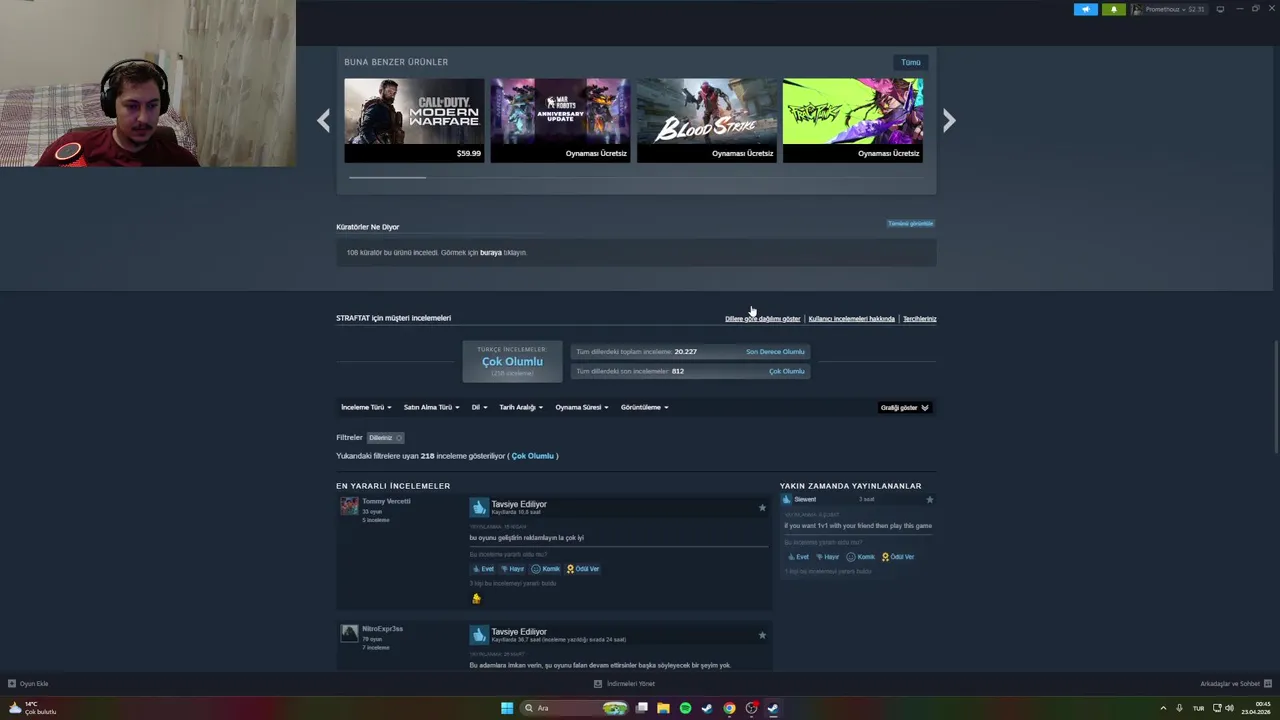The width and height of the screenshot is (1280, 720).
Task: Open İndirmeleri Yönet downloads manager
Action: 624,684
